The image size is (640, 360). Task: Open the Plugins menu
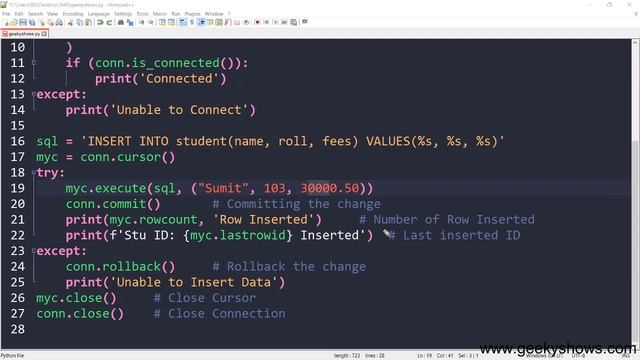tap(192, 14)
